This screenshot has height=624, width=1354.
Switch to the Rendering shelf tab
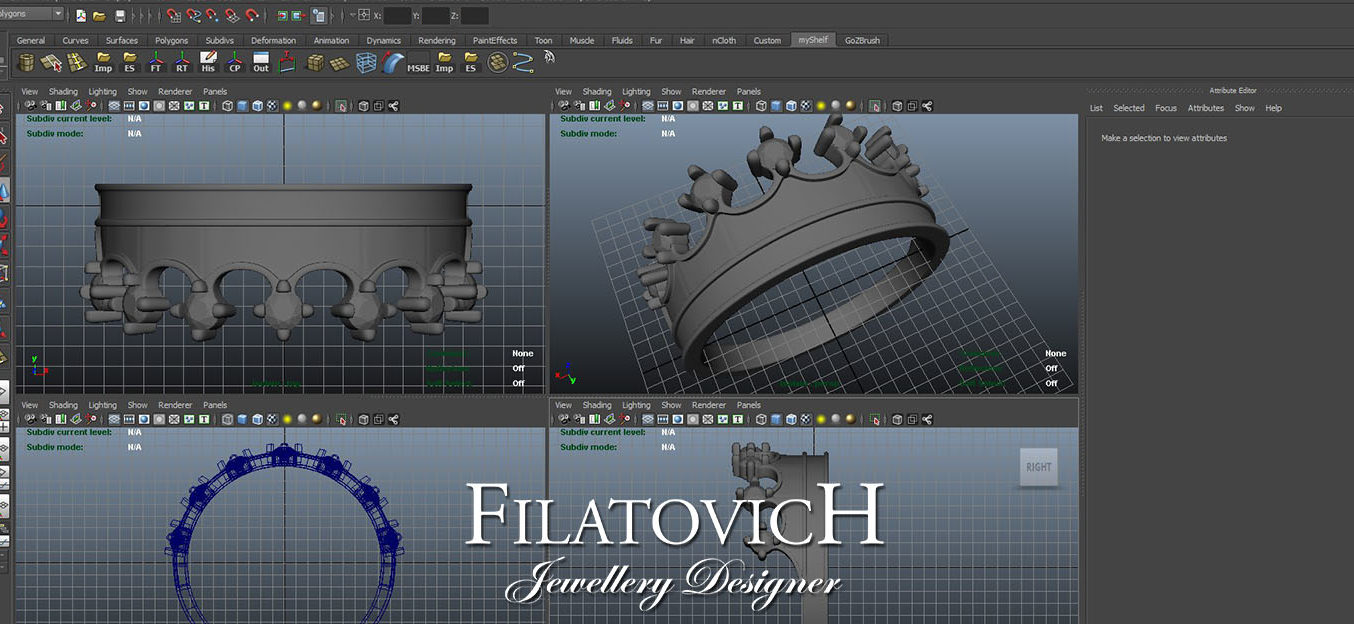[437, 40]
